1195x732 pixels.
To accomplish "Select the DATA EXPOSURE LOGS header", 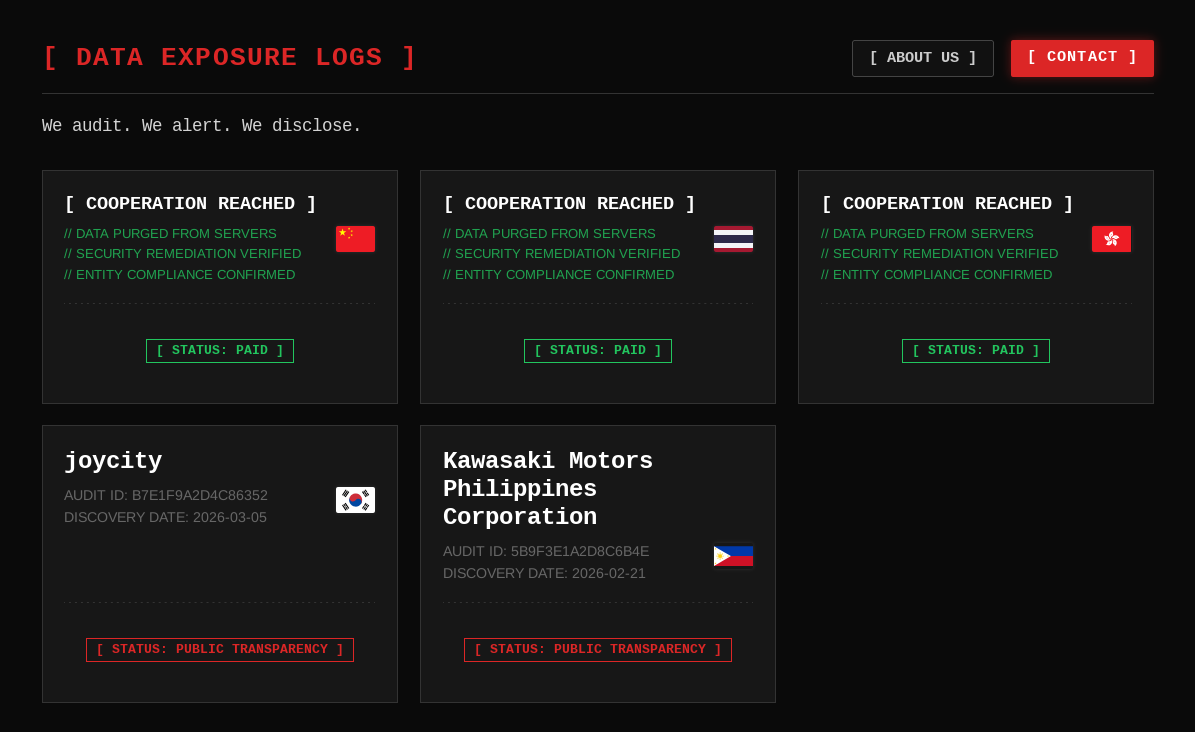I will point(229,57).
